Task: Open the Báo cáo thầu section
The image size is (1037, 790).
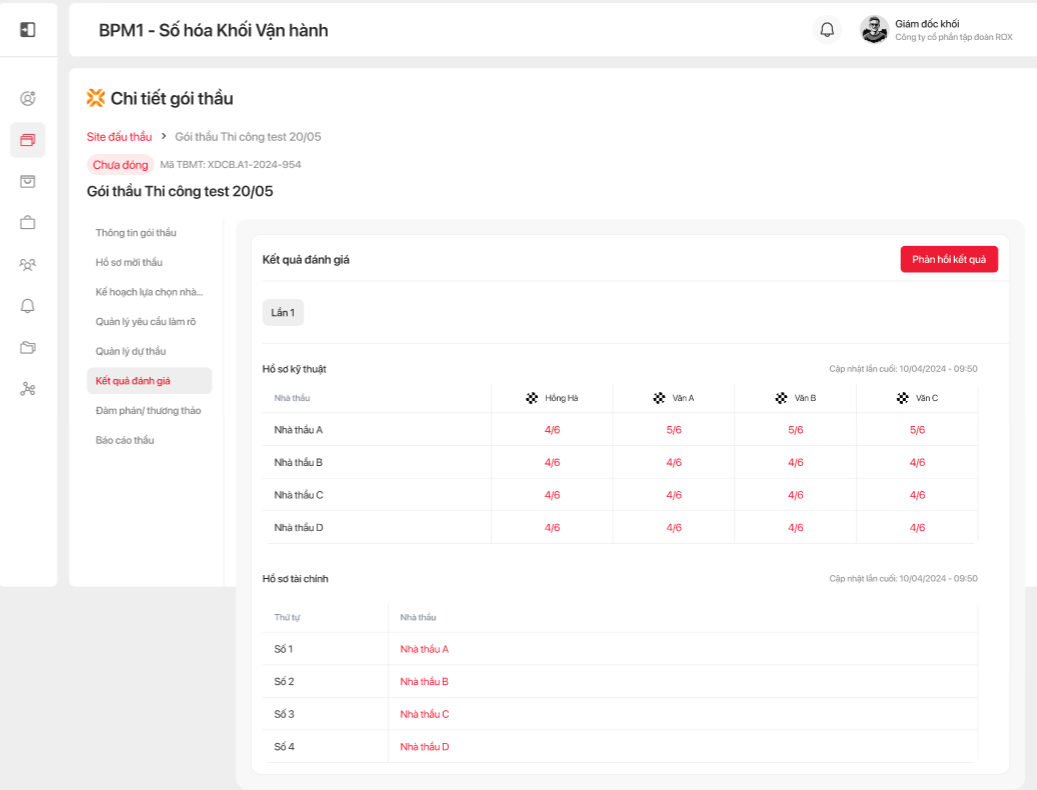Action: (125, 440)
